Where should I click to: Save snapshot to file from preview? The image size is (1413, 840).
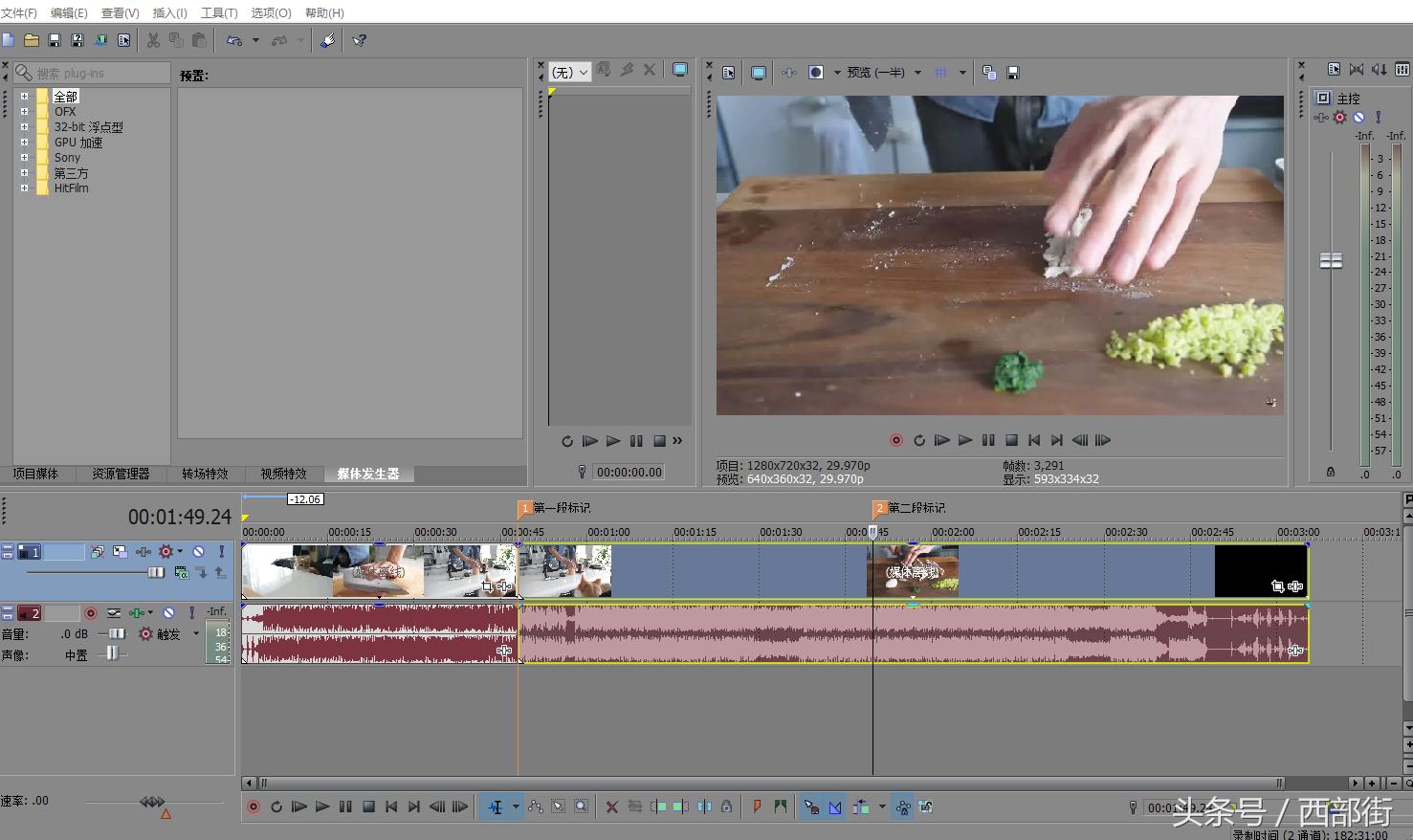1013,73
